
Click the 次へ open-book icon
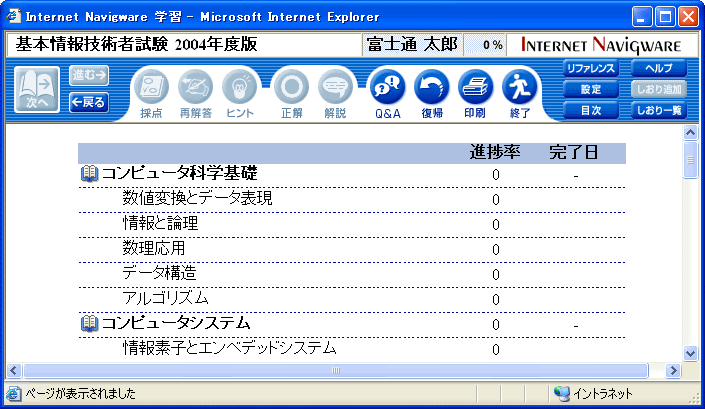tap(37, 89)
